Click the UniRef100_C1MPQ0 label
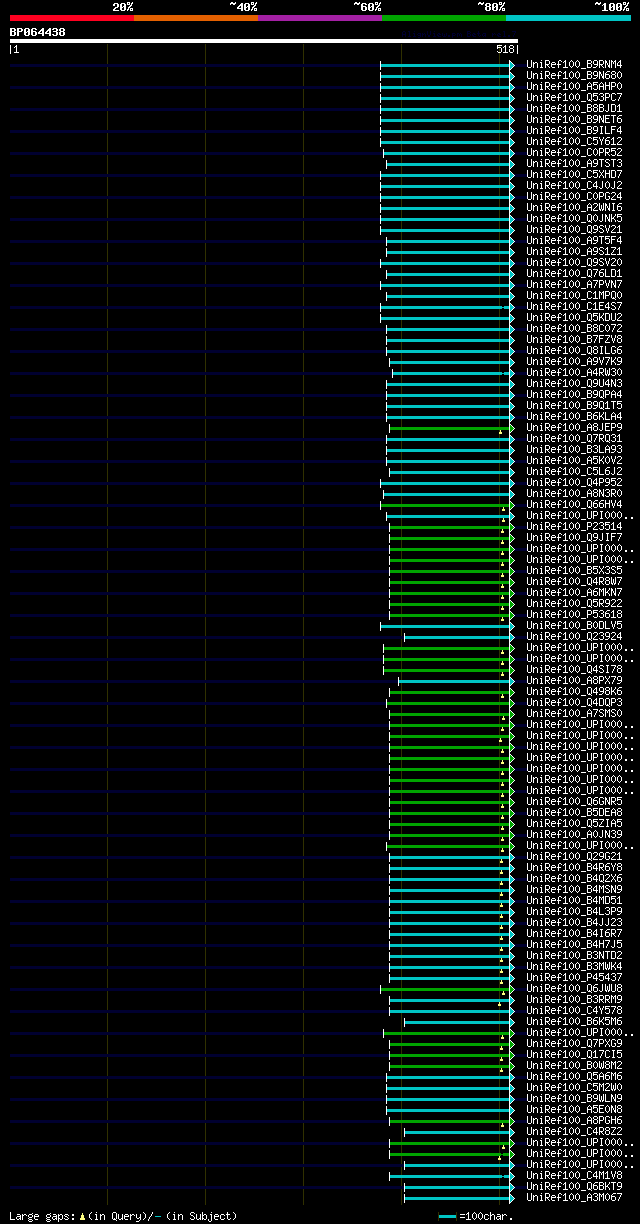 click(574, 295)
